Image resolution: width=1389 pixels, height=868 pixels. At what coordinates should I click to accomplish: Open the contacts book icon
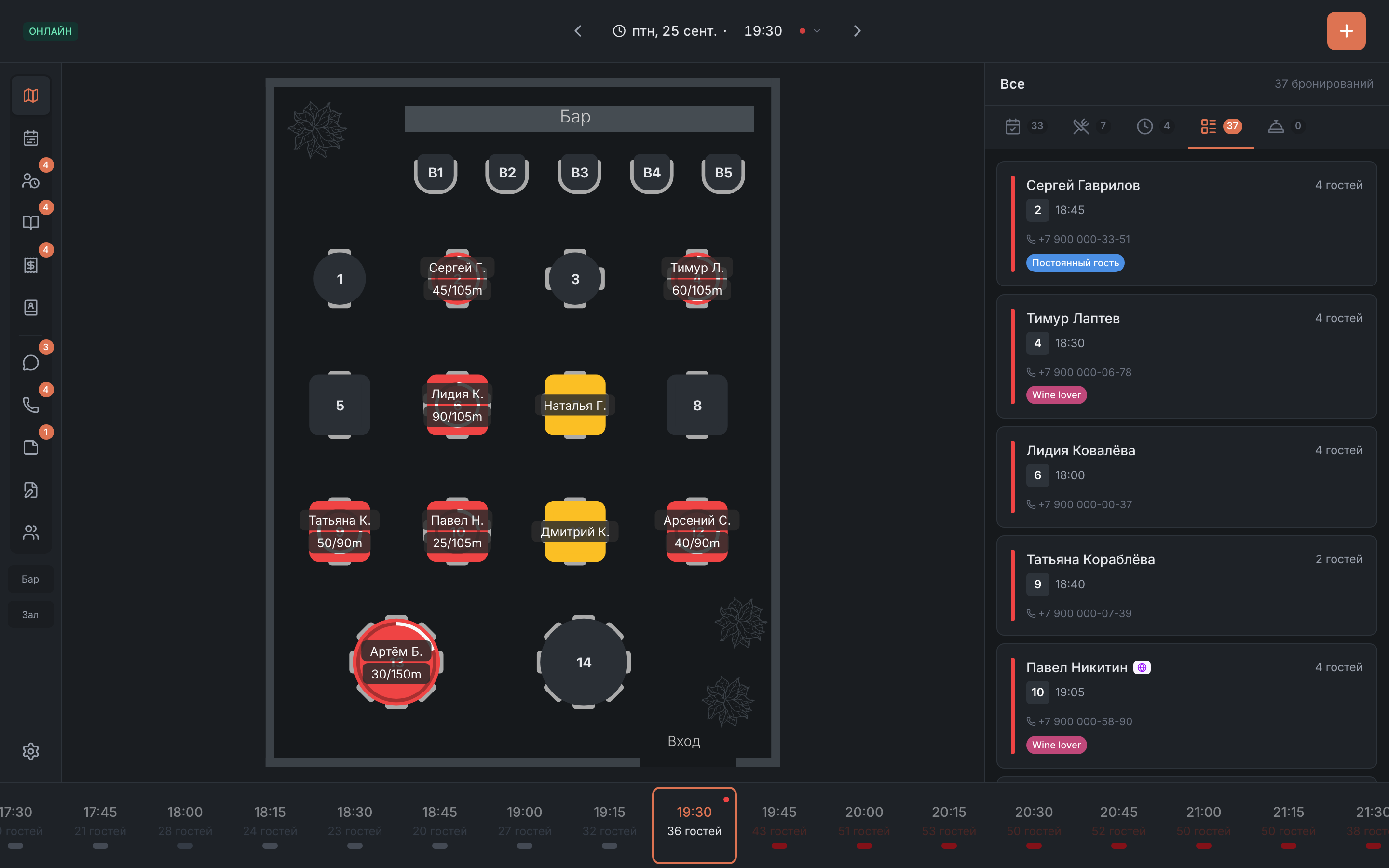coord(30,308)
